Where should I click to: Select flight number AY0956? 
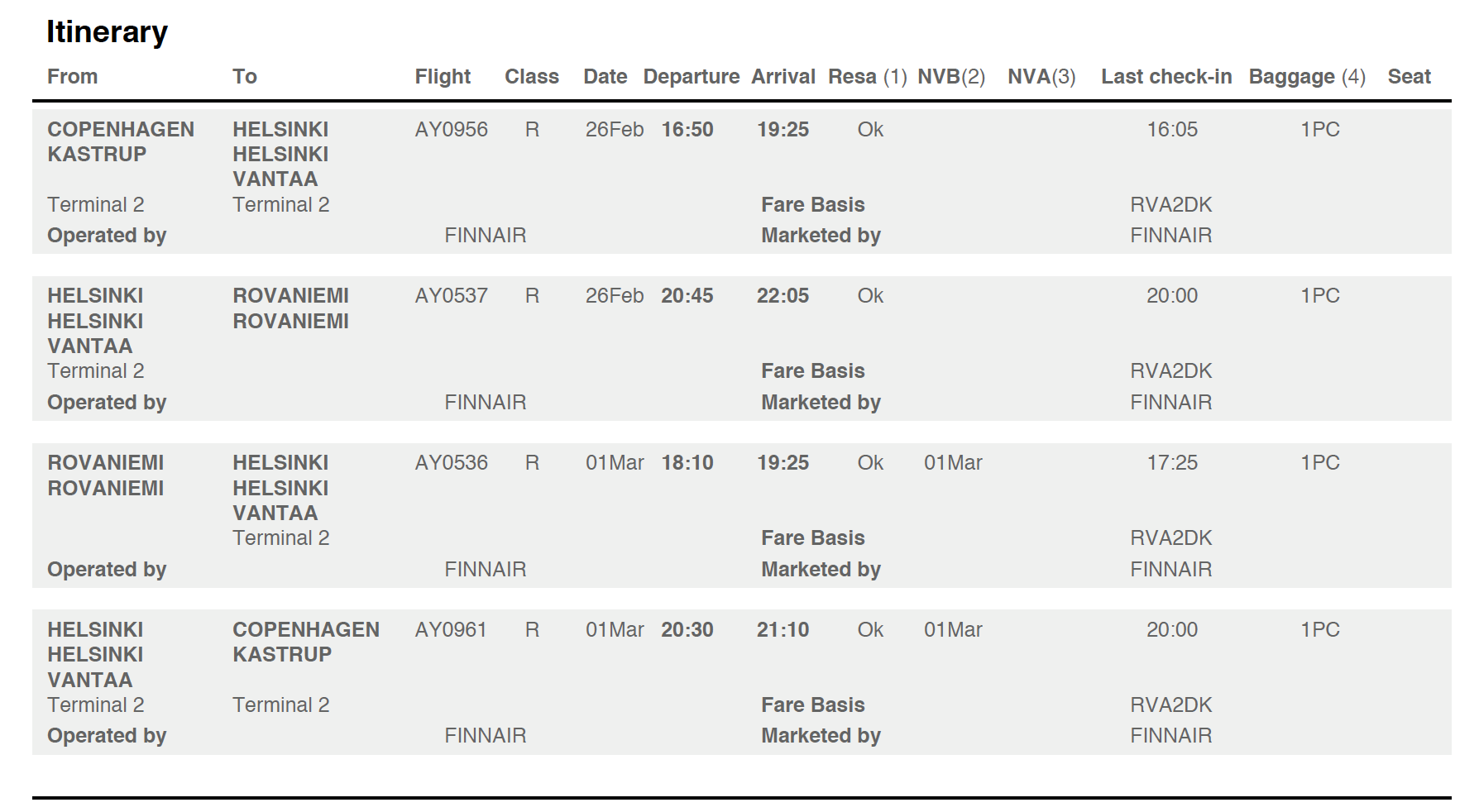coord(451,130)
